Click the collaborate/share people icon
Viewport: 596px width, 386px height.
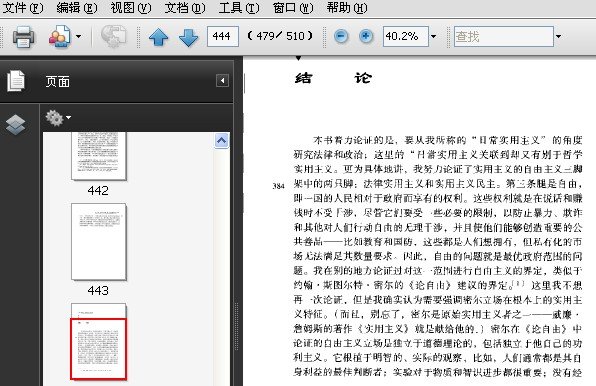pos(59,36)
